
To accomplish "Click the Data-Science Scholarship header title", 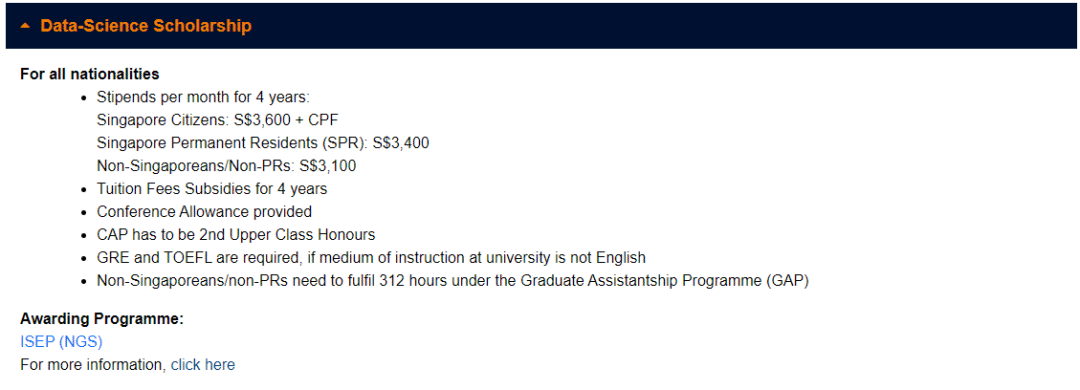I will coord(146,26).
